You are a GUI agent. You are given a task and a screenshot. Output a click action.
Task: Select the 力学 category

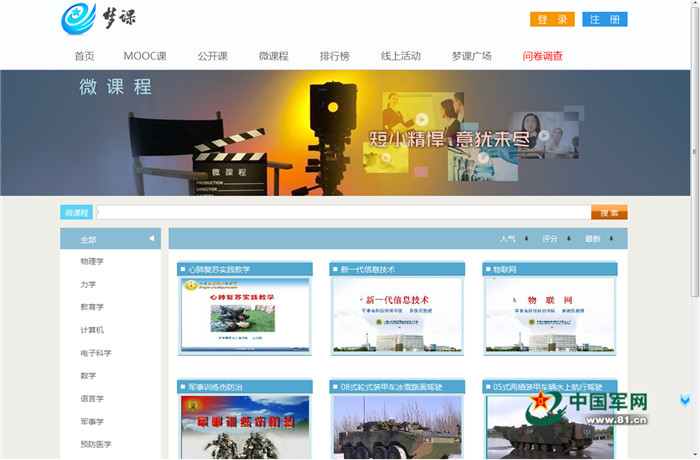(x=88, y=284)
